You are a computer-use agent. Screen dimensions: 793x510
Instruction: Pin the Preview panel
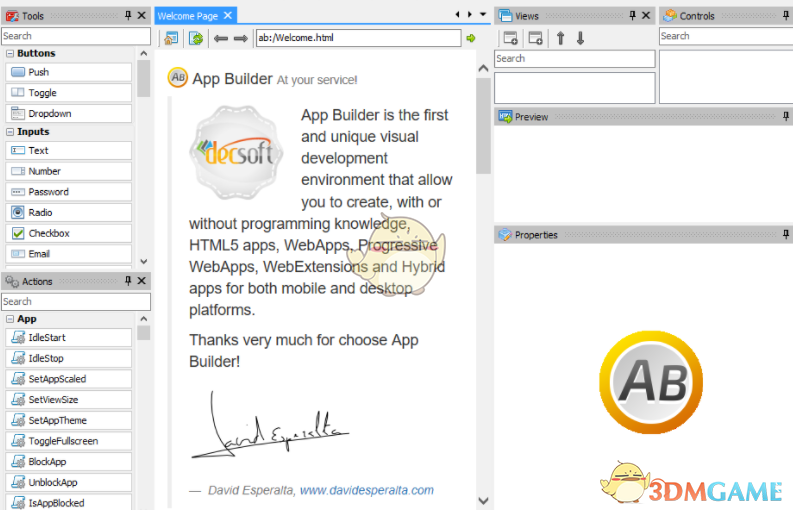786,116
